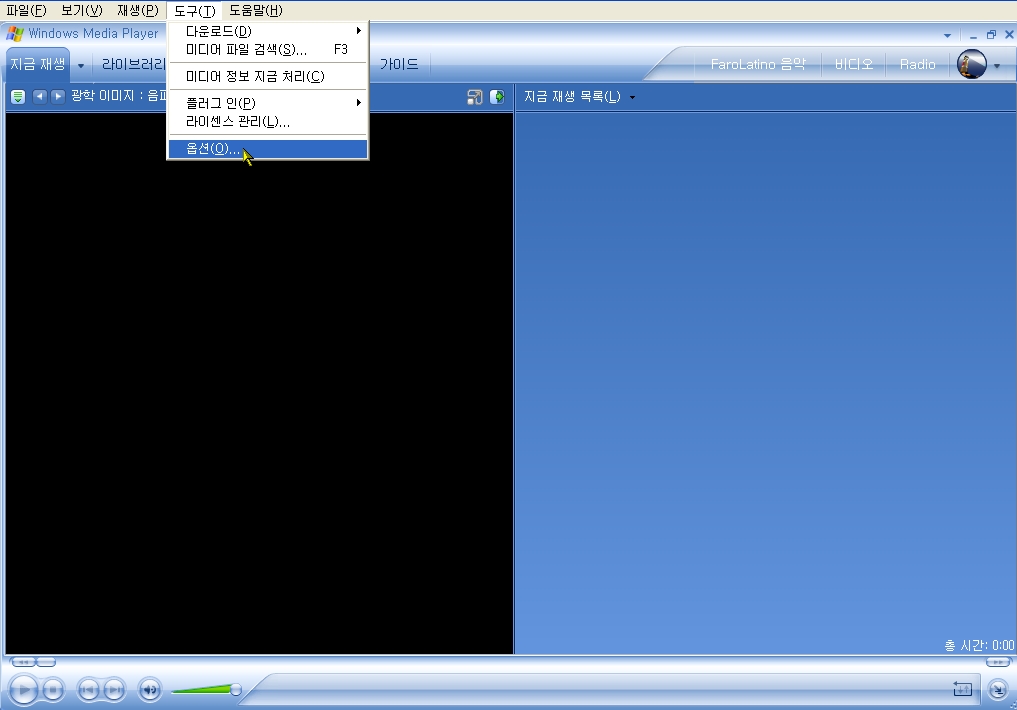Click the 광학 이미지 visualization name
1017x710 pixels.
118,96
